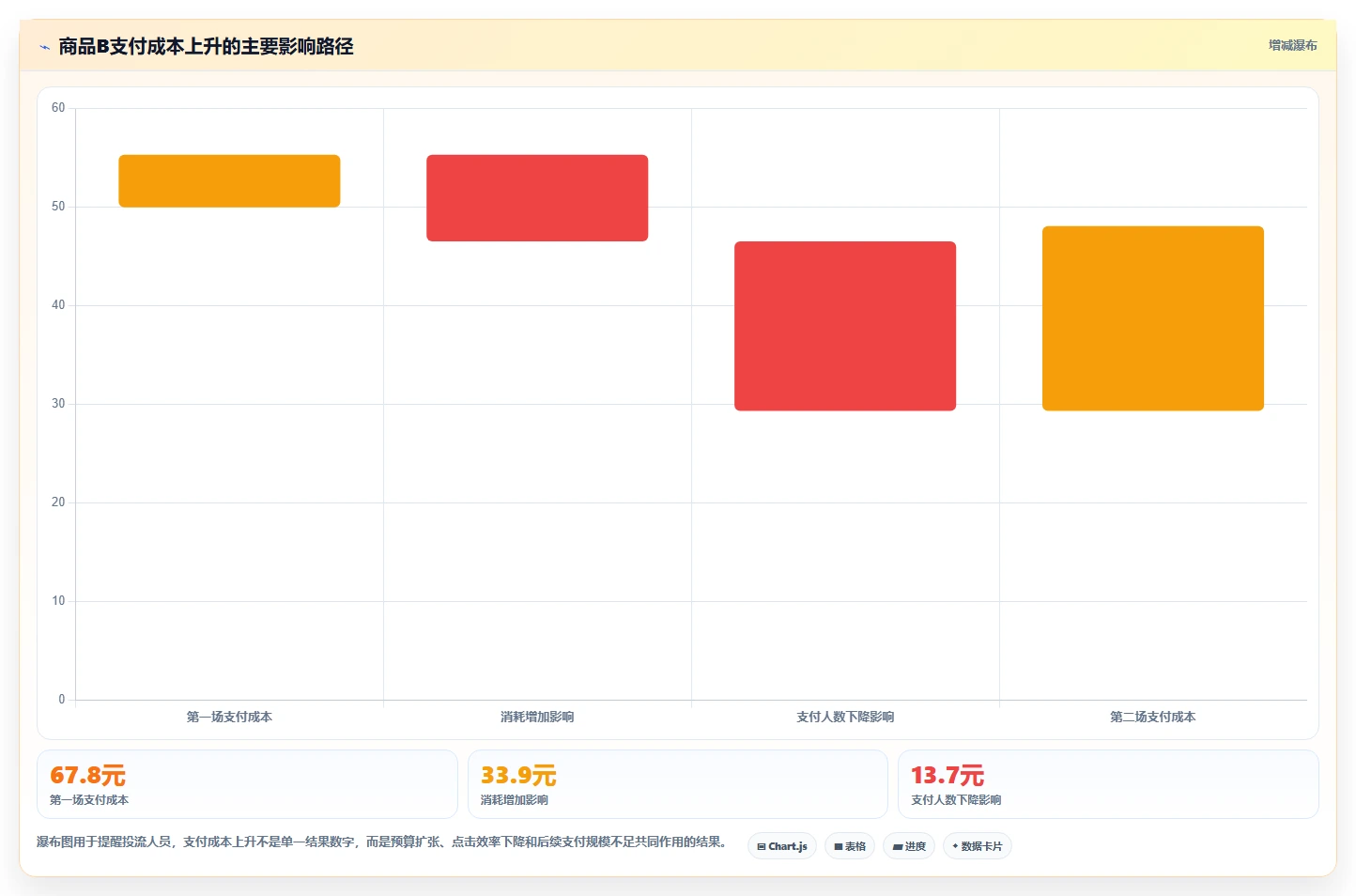Screen dimensions: 1356x896
Task: Select the 数据卡片 tag chip
Action: coord(978,846)
